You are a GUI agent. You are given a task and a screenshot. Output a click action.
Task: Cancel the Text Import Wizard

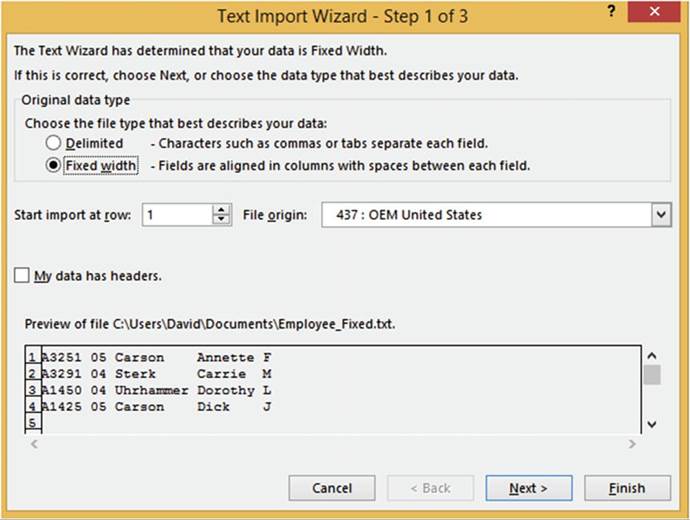coord(332,488)
